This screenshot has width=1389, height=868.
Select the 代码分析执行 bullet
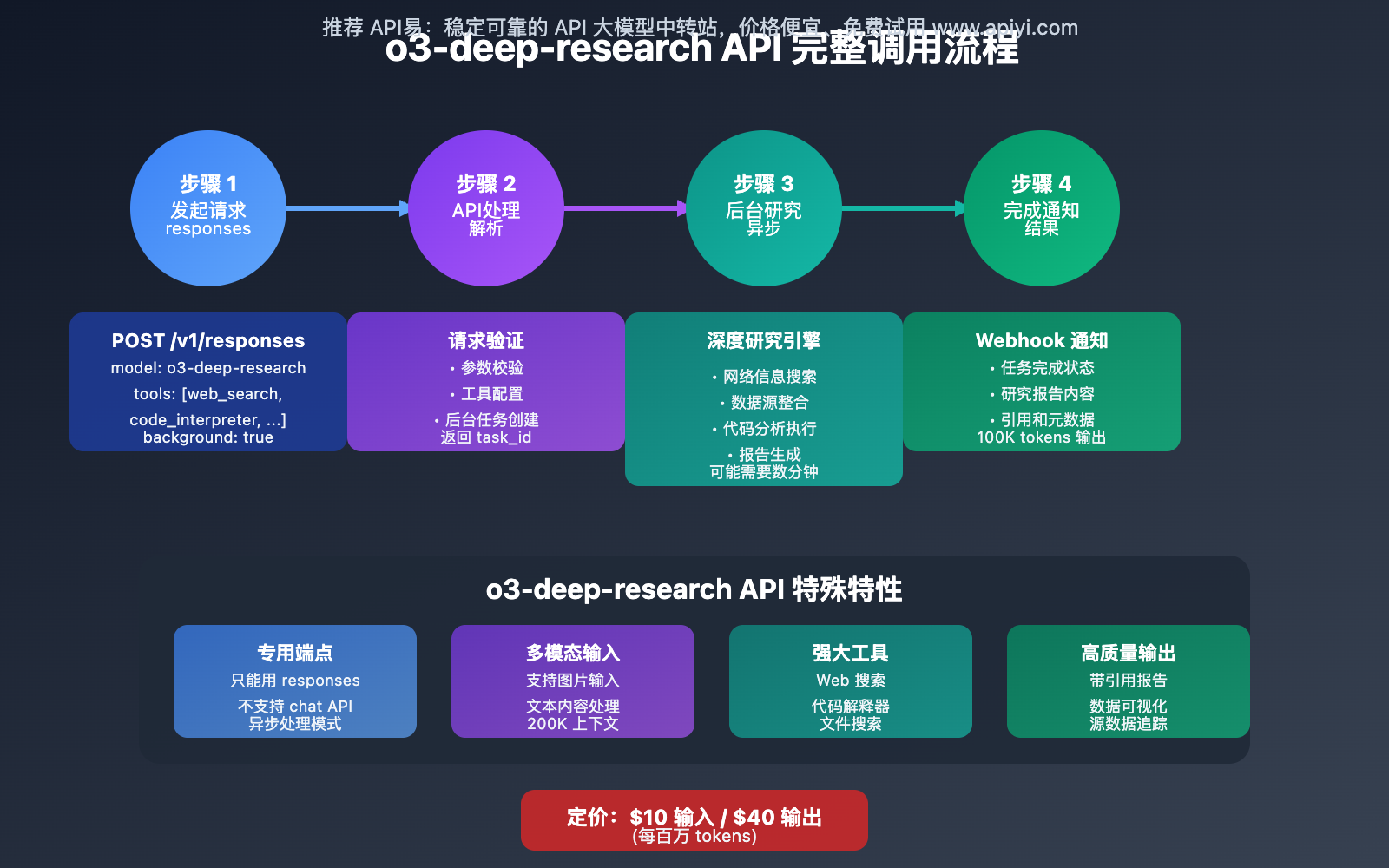[x=764, y=429]
